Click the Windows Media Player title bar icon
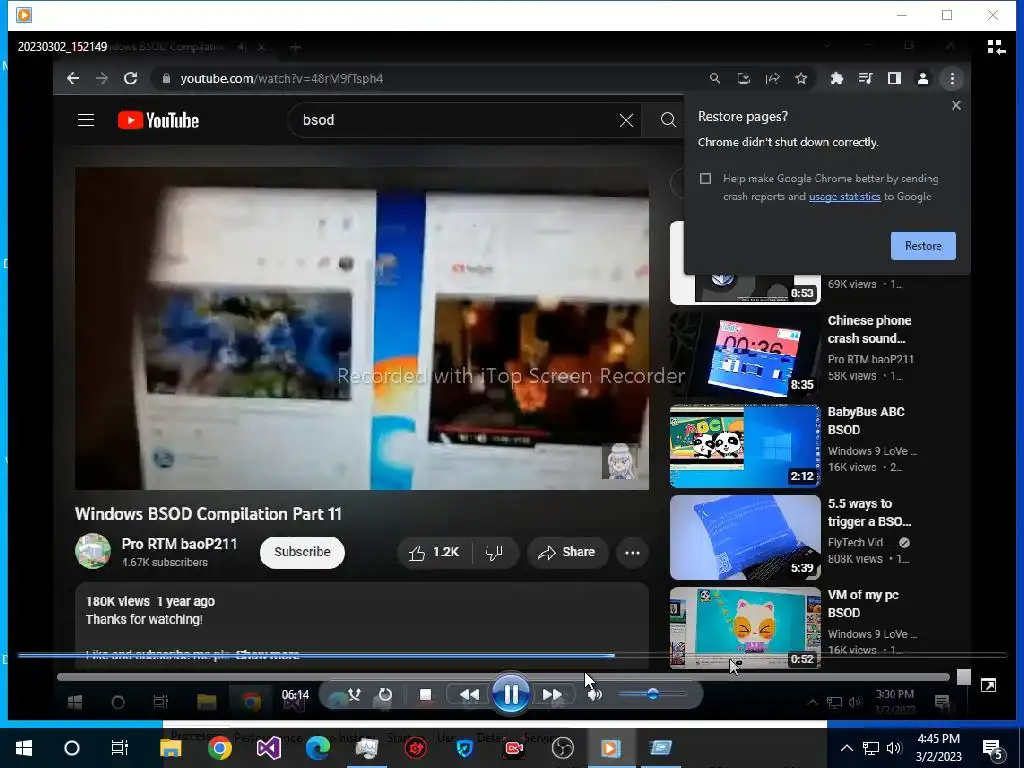Image resolution: width=1024 pixels, height=768 pixels. tap(24, 14)
